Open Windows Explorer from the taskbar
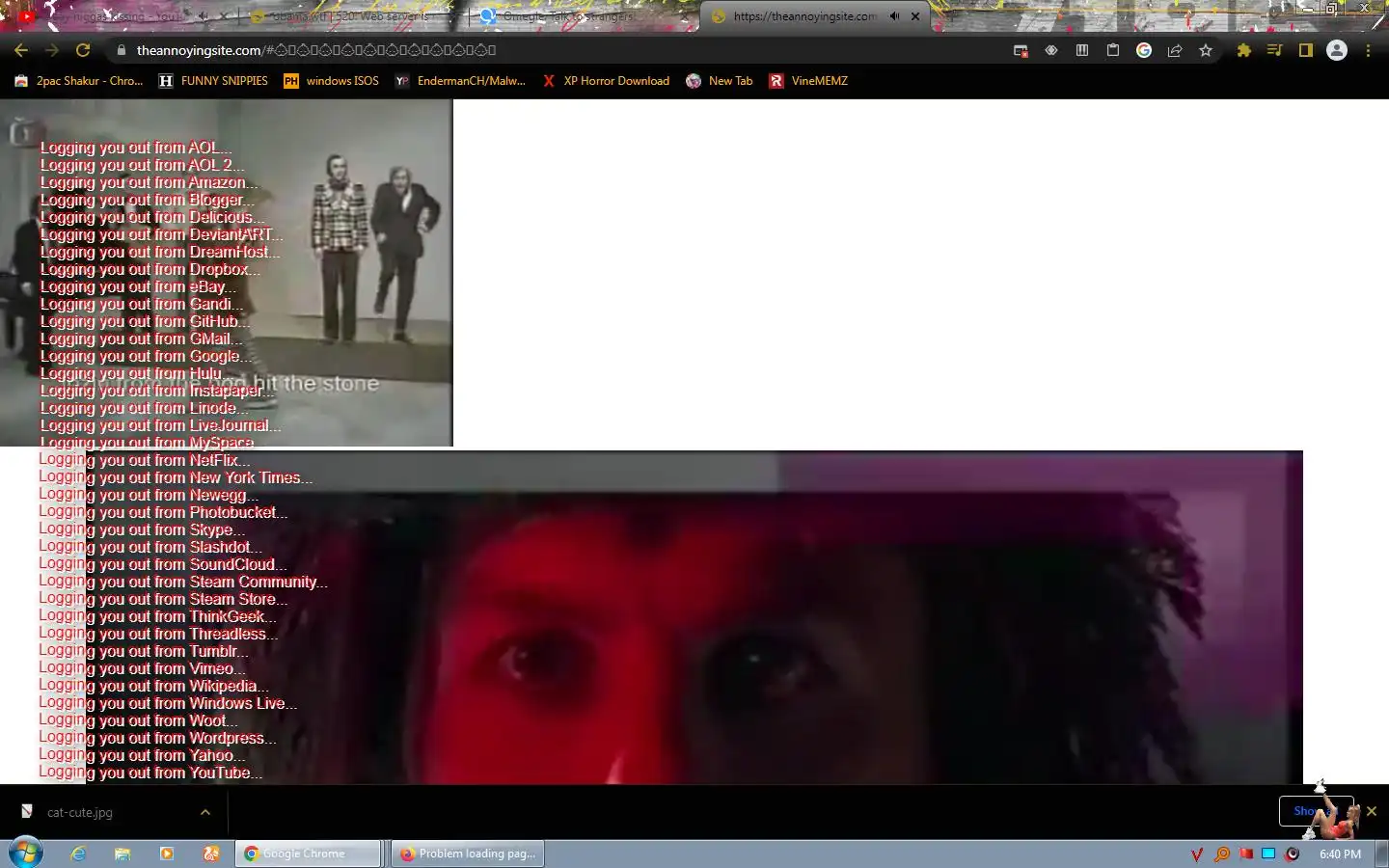The height and width of the screenshot is (868, 1389). click(x=123, y=854)
